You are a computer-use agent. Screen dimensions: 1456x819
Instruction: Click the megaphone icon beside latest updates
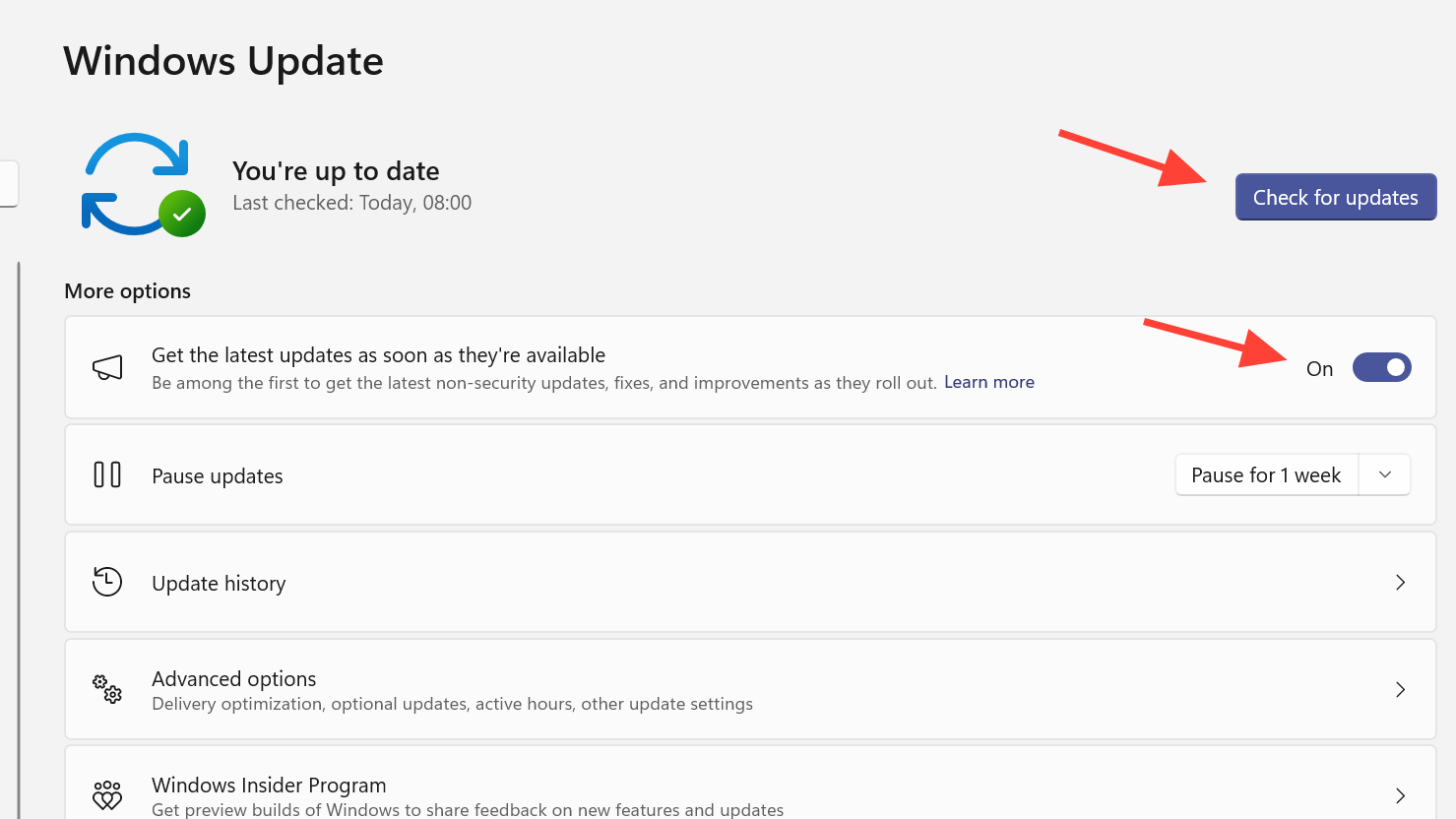tap(107, 368)
